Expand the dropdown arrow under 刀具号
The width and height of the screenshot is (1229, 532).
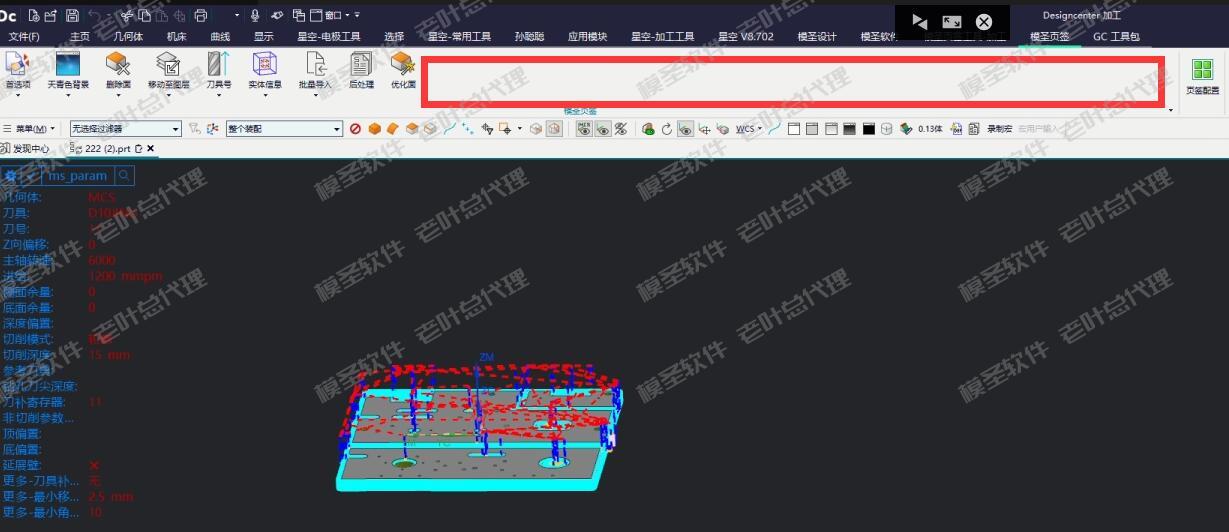(219, 97)
